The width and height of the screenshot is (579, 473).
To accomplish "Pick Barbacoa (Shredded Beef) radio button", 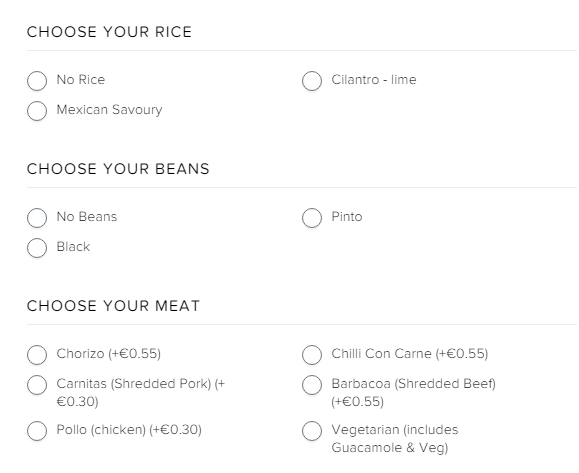I will (312, 385).
